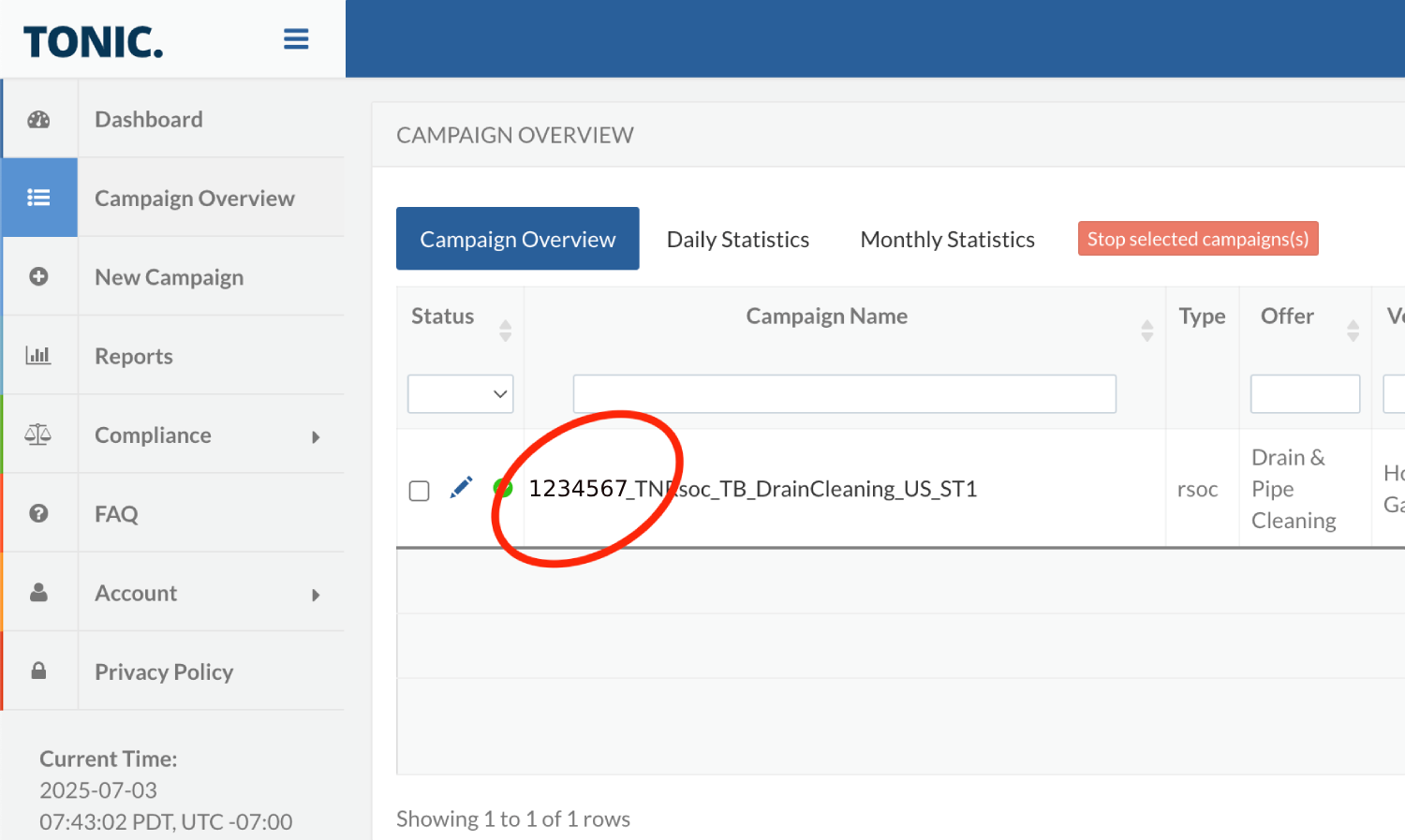Click the Dashboard gauge icon
This screenshot has width=1405, height=840.
(x=38, y=119)
